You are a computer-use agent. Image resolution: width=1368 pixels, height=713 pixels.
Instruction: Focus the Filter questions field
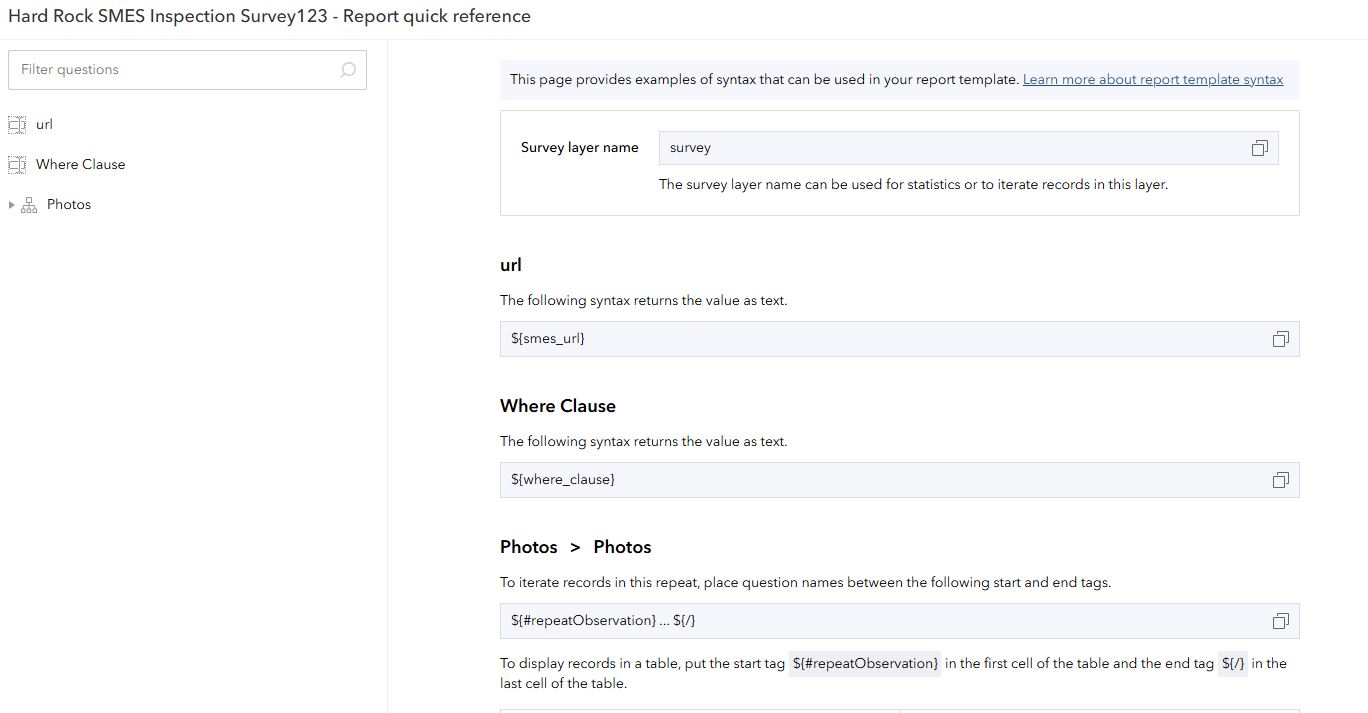(x=187, y=70)
